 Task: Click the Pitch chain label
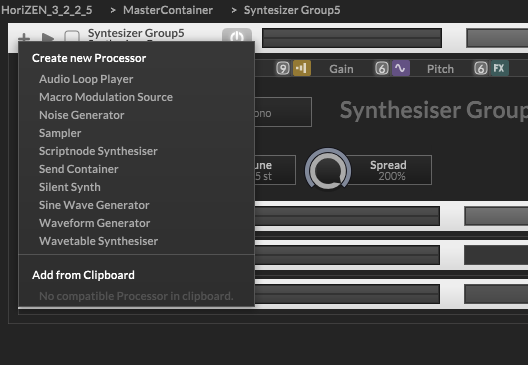point(440,69)
